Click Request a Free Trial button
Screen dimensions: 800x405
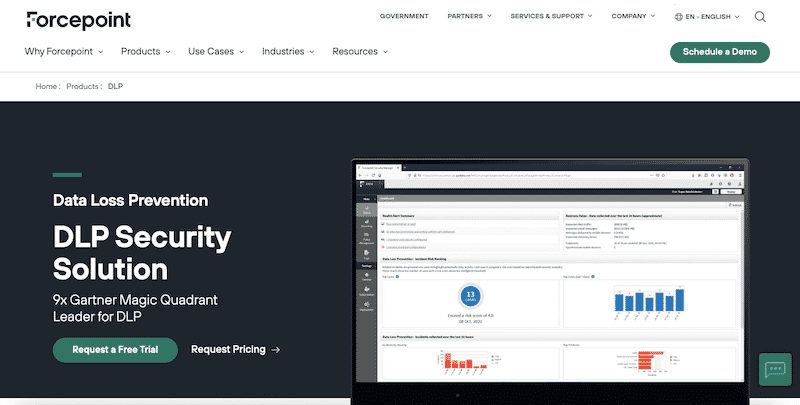(115, 350)
